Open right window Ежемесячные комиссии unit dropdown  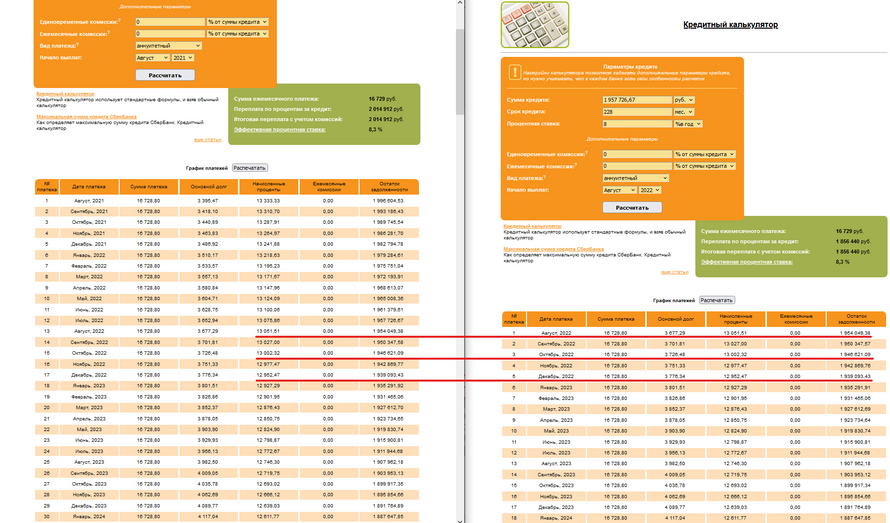704,166
